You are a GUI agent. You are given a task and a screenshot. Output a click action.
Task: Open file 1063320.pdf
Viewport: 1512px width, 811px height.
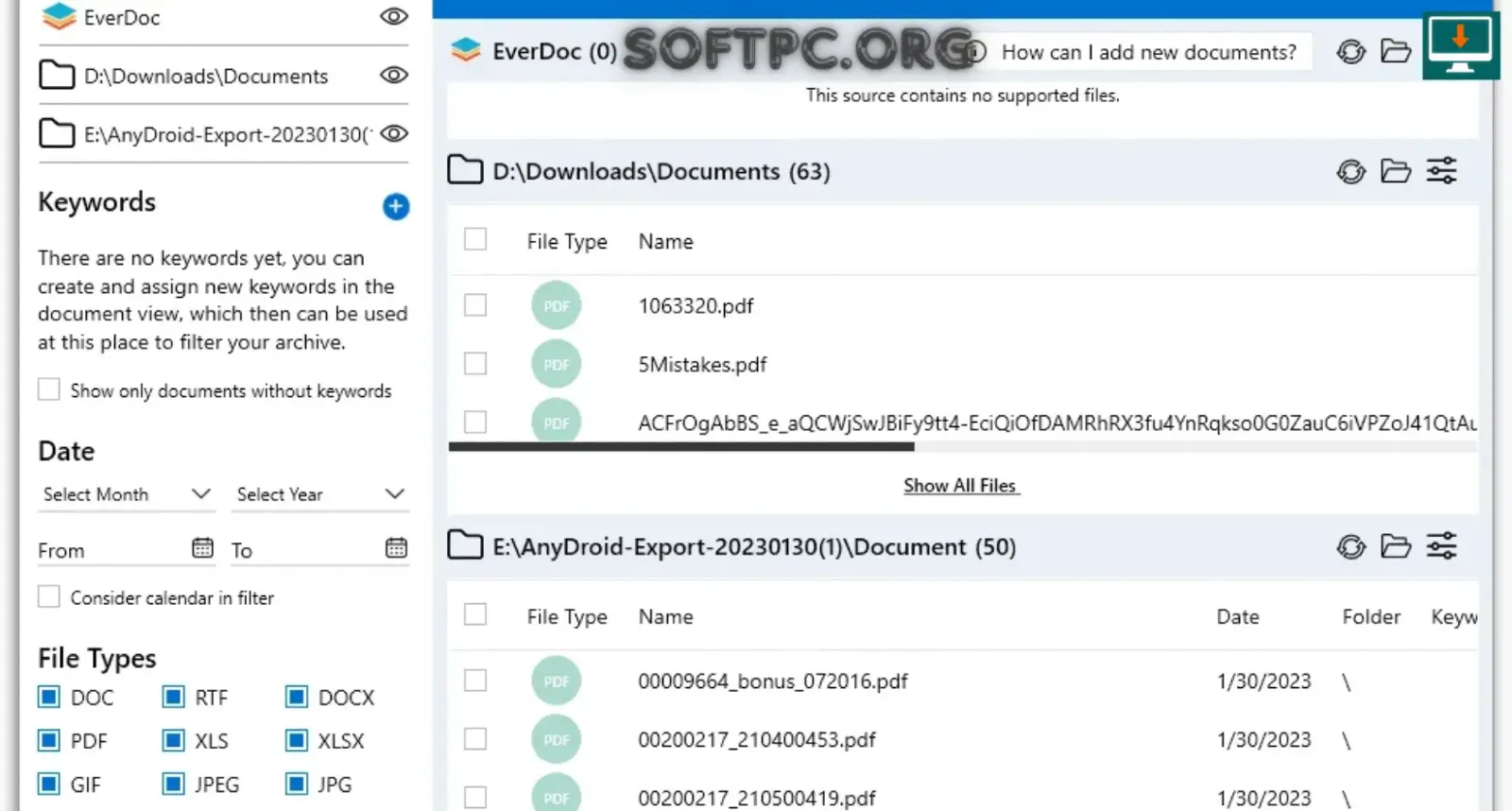click(x=696, y=306)
